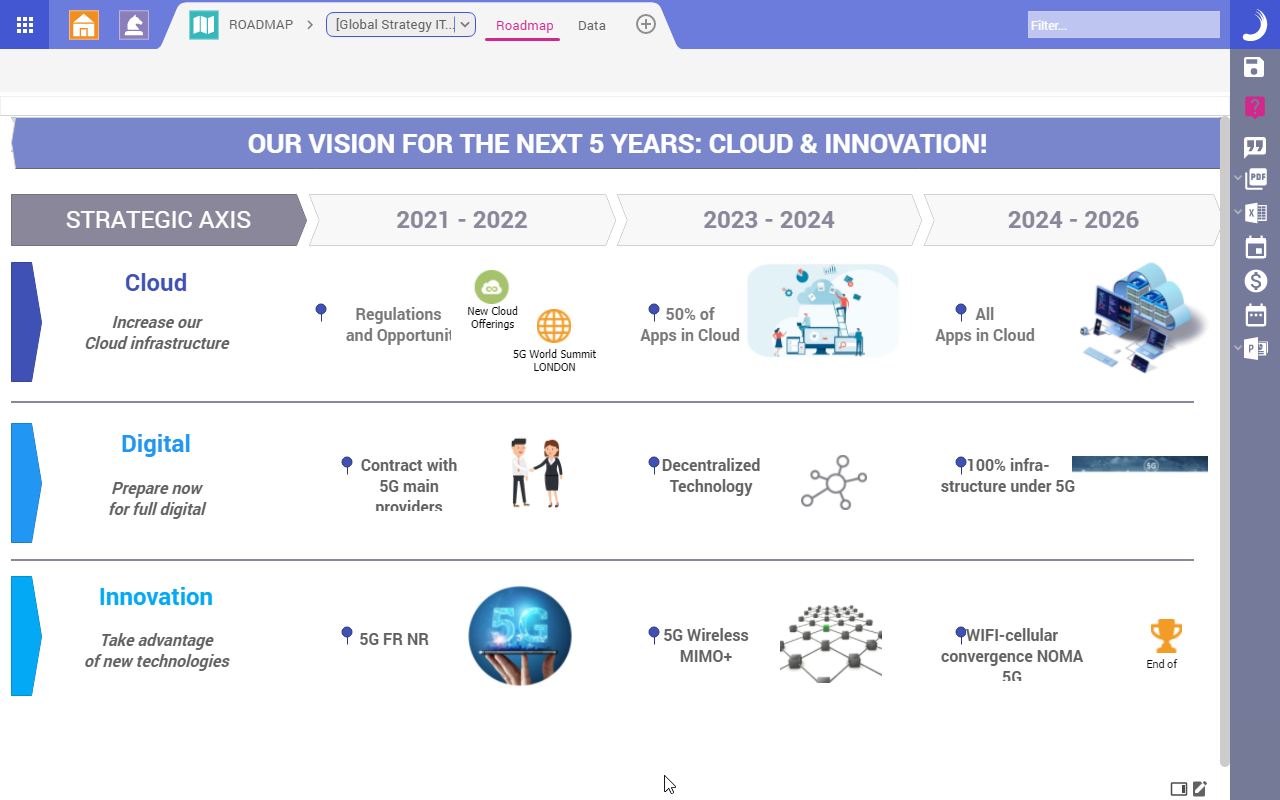The height and width of the screenshot is (800, 1280).
Task: Go to the orange Home icon
Action: pyautogui.click(x=84, y=25)
